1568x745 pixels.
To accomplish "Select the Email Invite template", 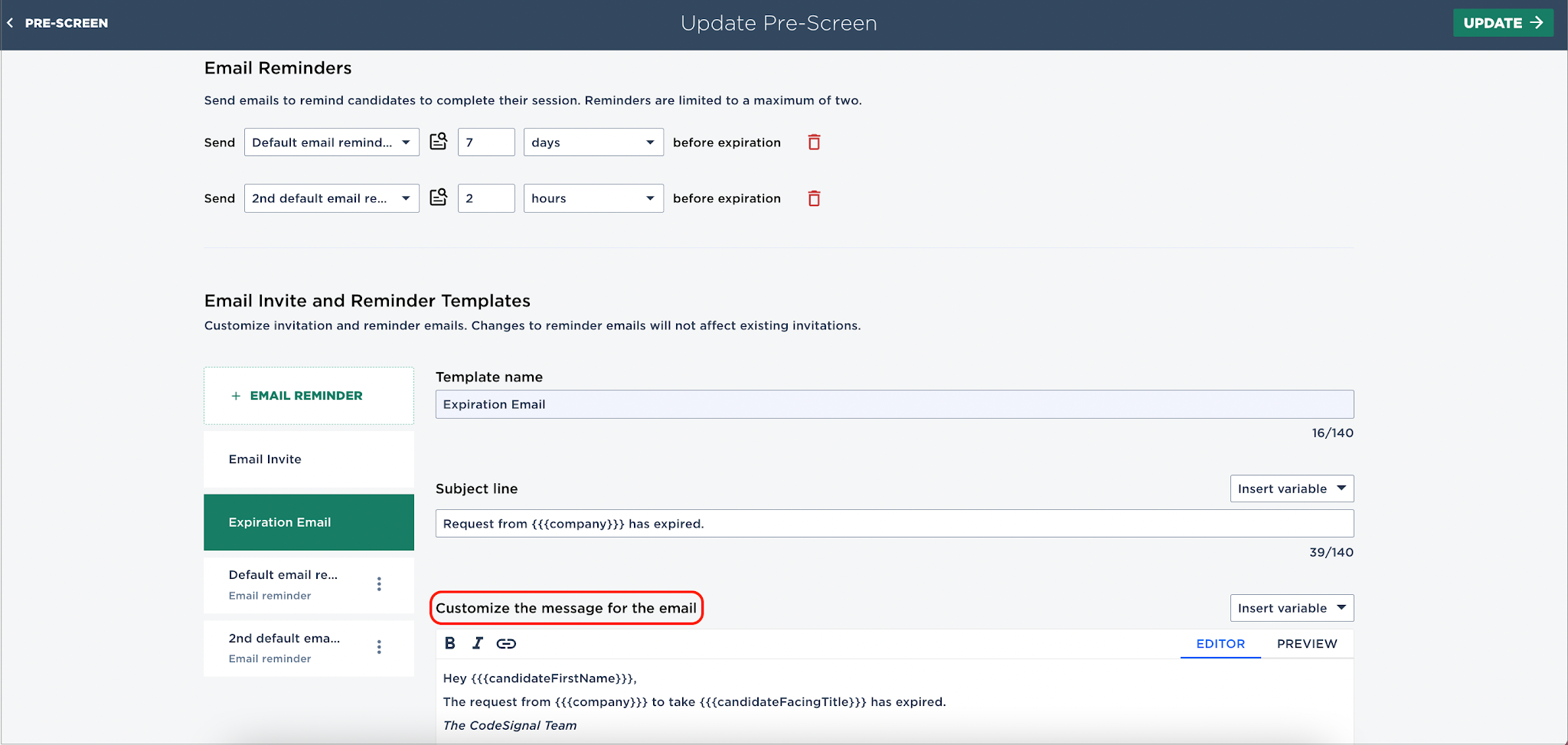I will click(309, 459).
